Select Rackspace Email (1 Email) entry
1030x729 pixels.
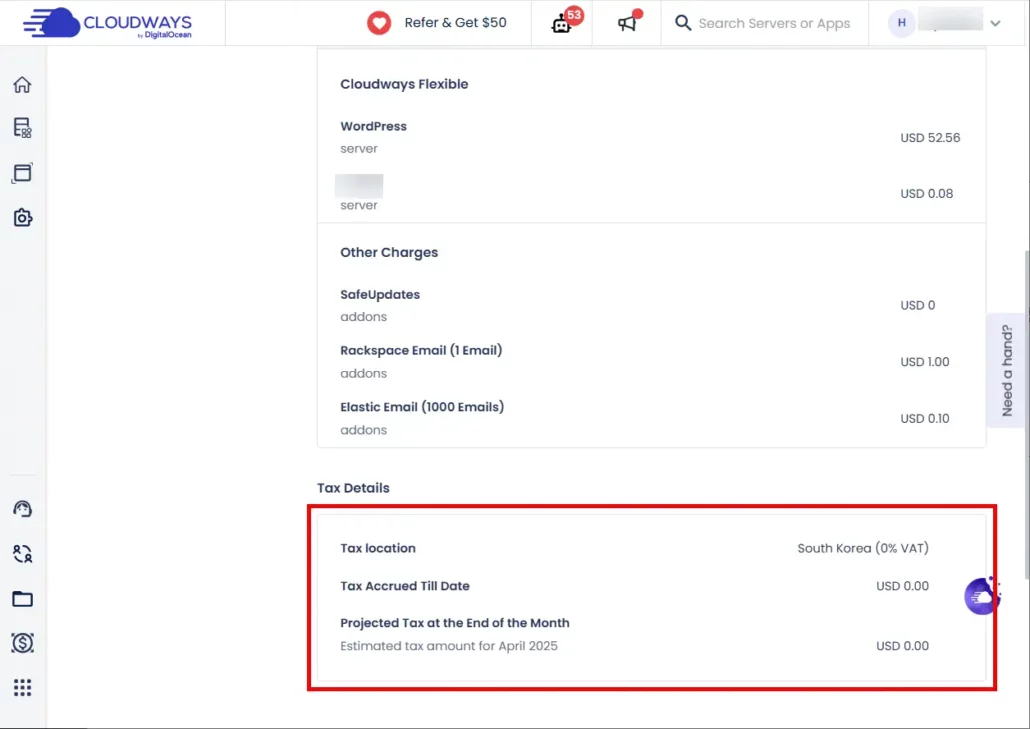[x=421, y=351]
